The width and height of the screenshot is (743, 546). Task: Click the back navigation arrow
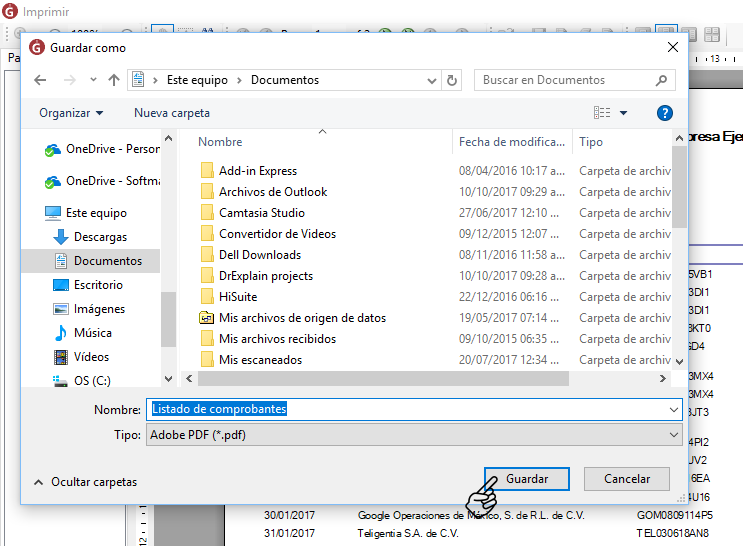click(40, 80)
